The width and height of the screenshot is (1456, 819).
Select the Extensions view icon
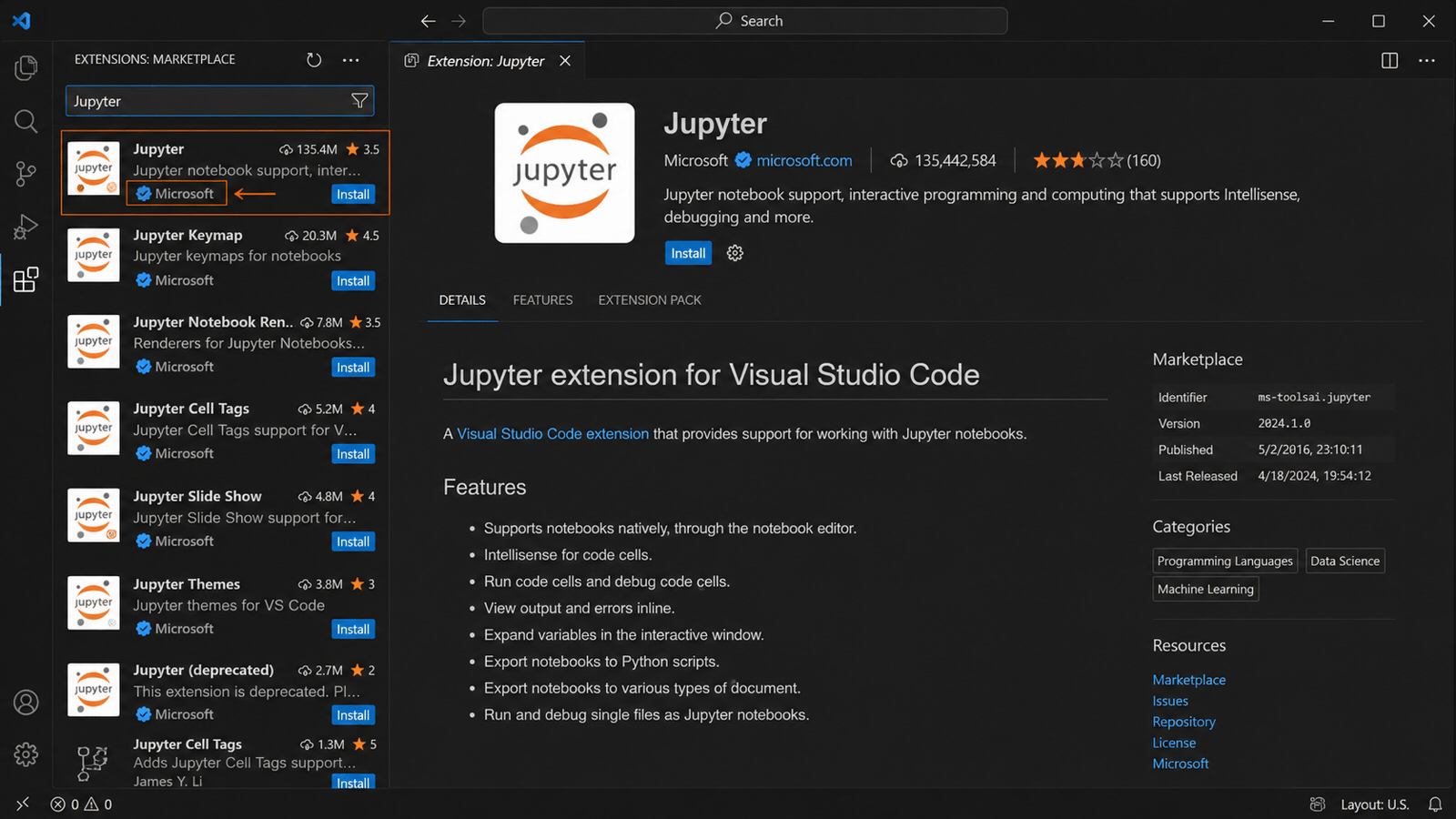26,279
